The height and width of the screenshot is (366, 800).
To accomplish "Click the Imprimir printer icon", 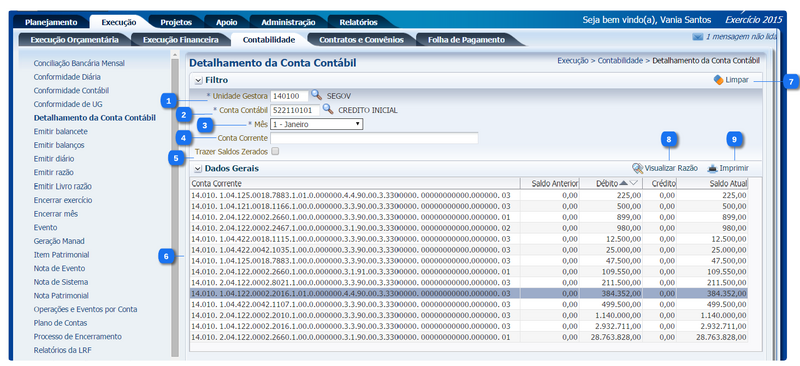I will coord(712,168).
